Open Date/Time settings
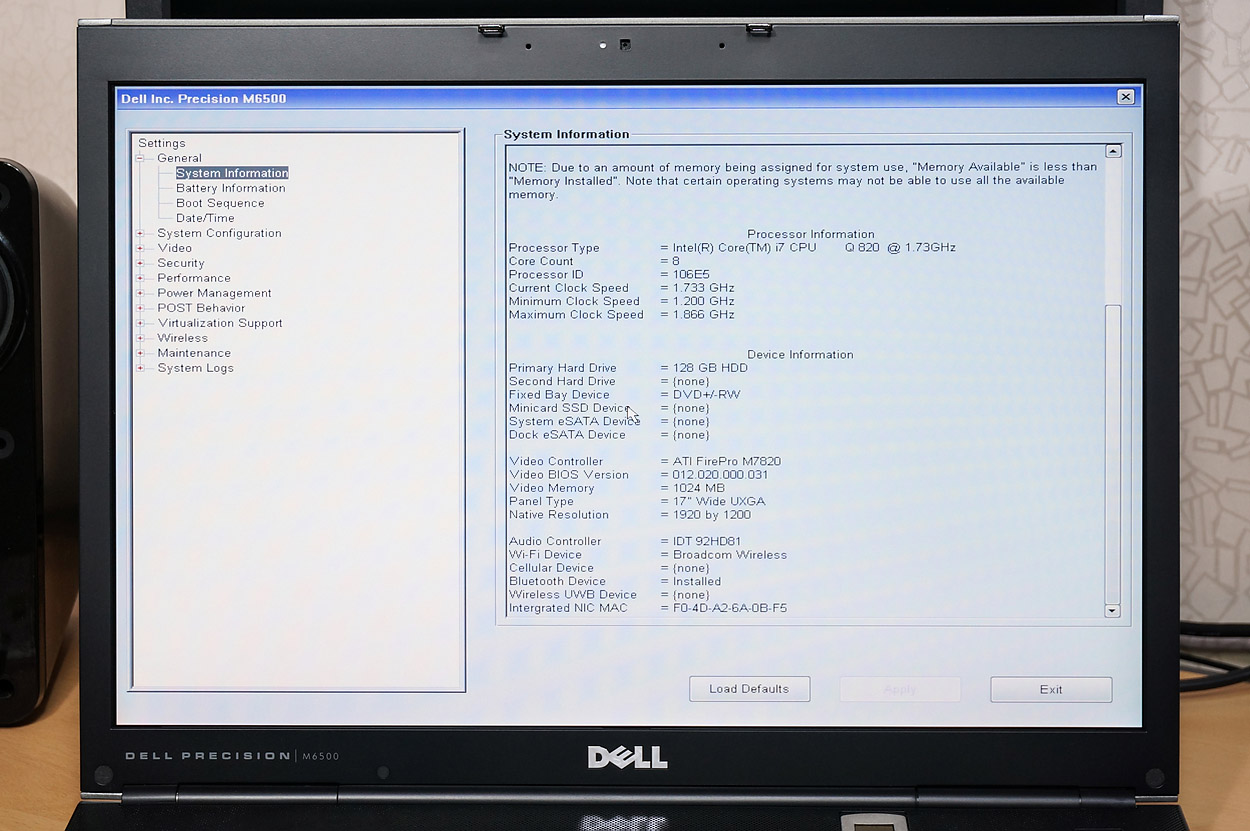1250x831 pixels. pyautogui.click(x=205, y=218)
